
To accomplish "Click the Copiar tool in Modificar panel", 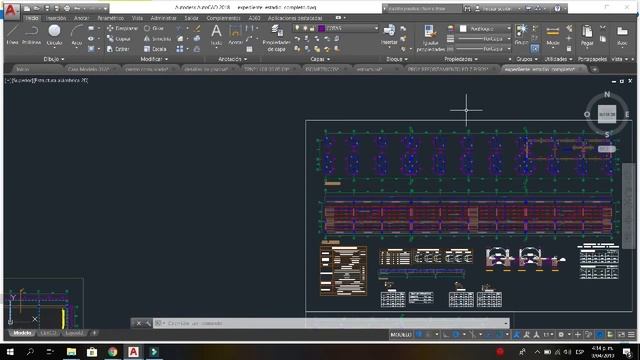I will point(118,38).
